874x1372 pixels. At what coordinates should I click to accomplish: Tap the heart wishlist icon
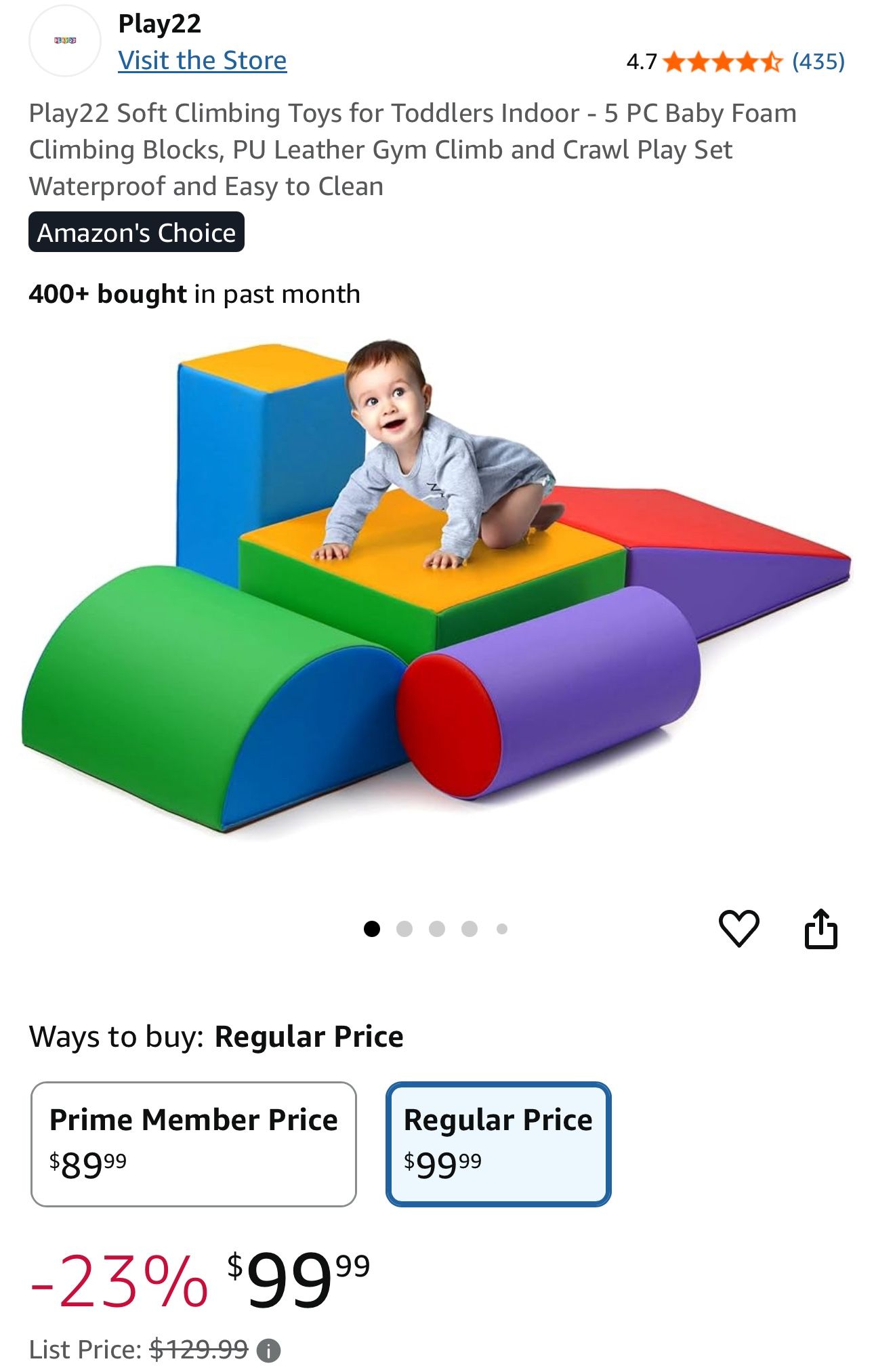coord(738,928)
